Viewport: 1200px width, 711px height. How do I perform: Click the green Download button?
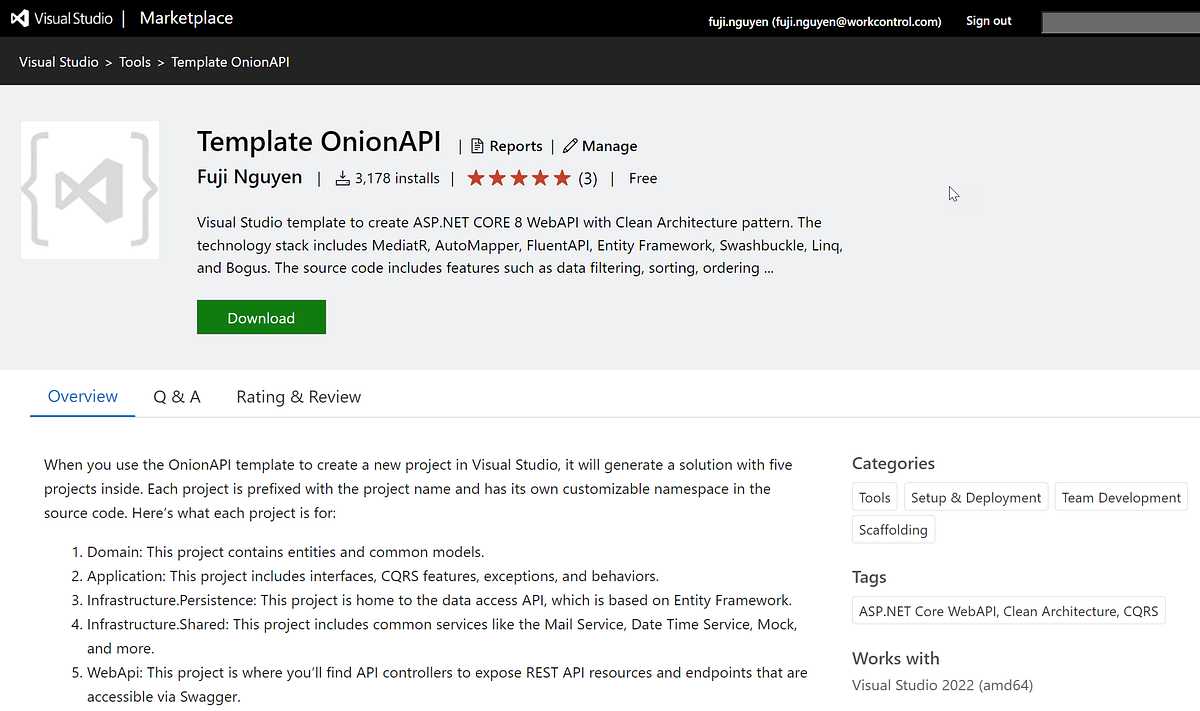(x=261, y=316)
